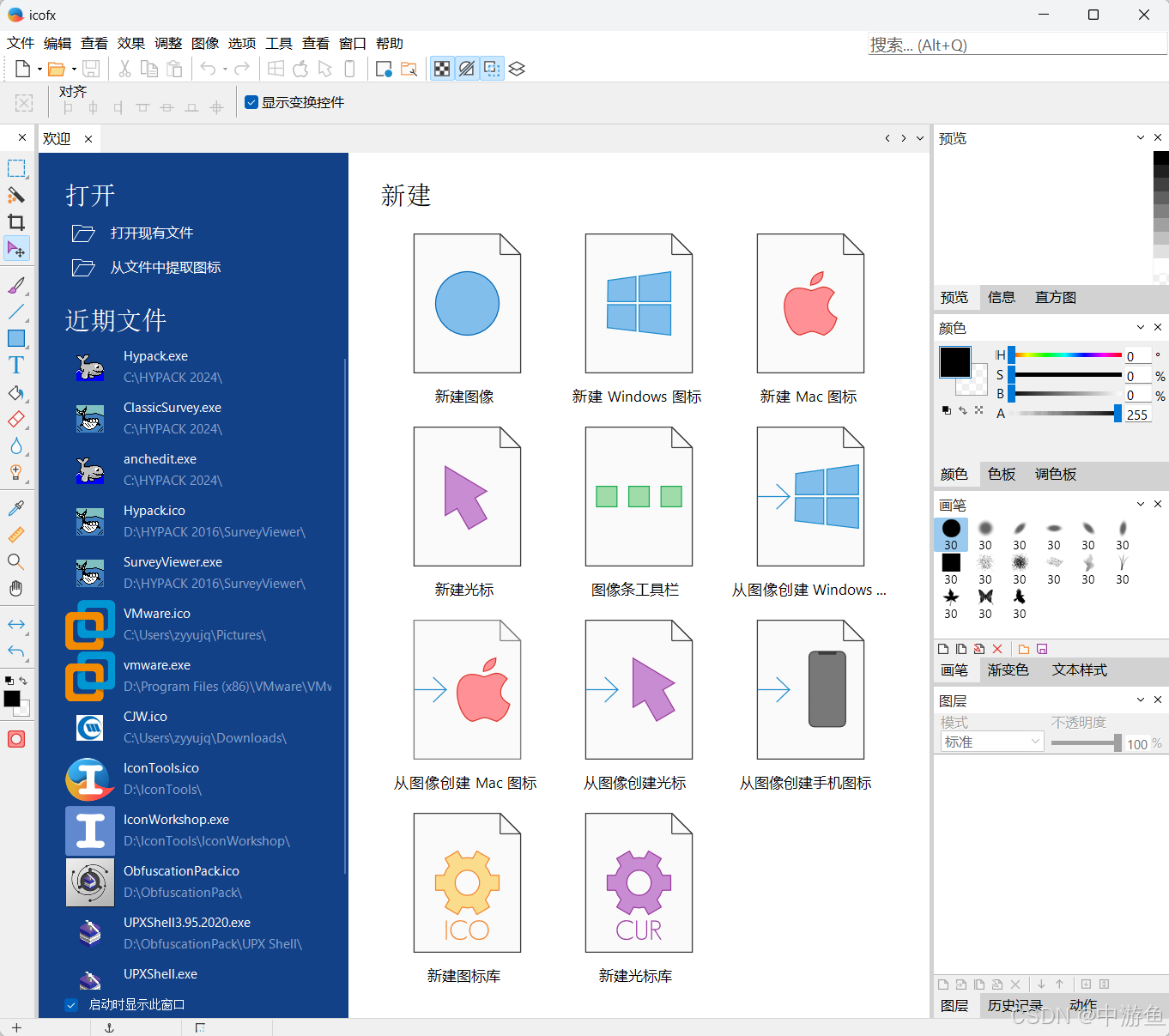1169x1036 pixels.
Task: Click the layer opacity 不透明度 slider
Action: coord(1086,743)
